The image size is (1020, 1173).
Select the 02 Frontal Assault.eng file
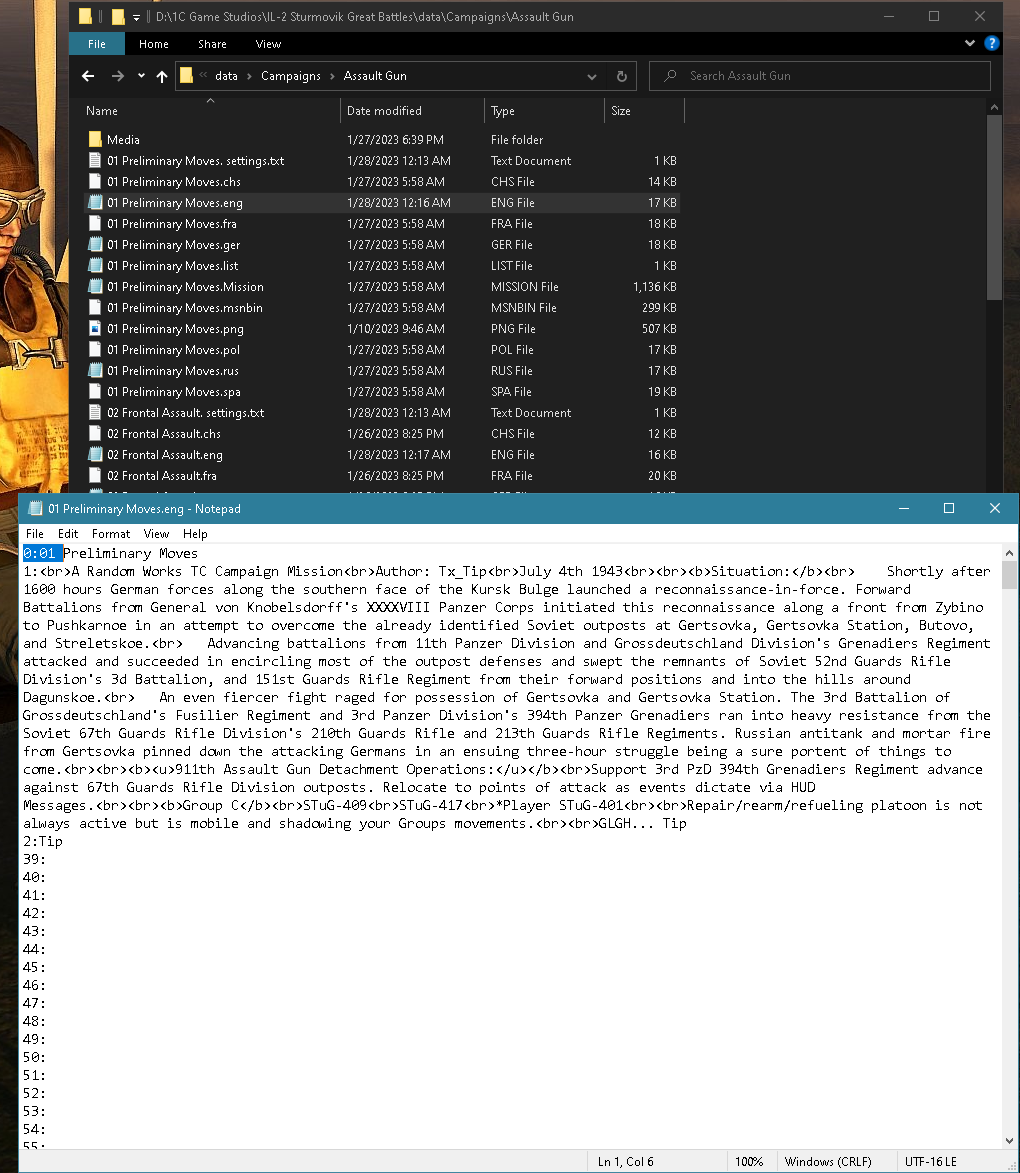pyautogui.click(x=165, y=454)
